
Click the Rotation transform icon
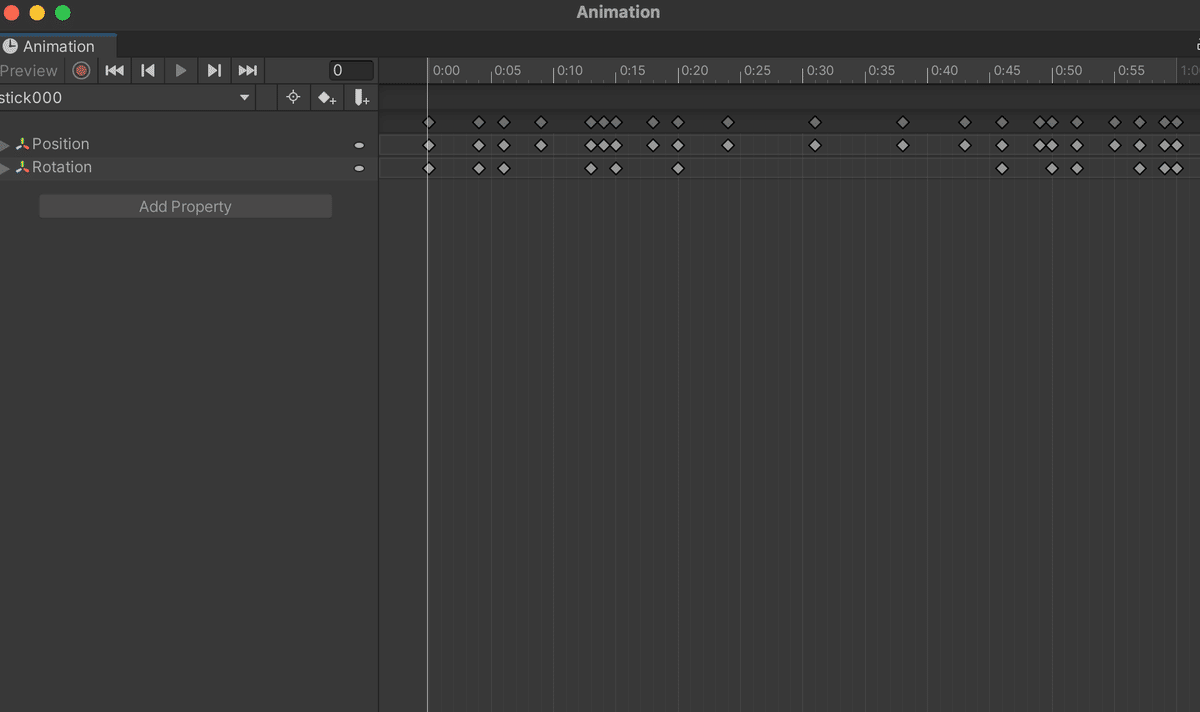[22, 167]
